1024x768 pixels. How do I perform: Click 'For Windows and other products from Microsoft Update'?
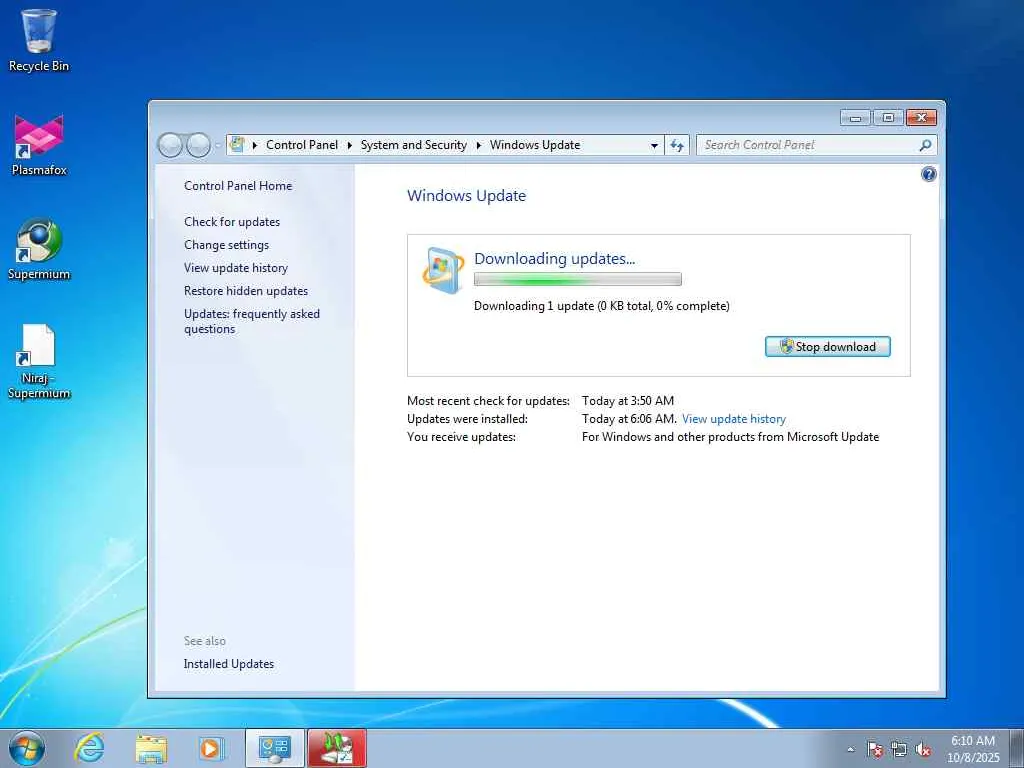click(x=730, y=437)
